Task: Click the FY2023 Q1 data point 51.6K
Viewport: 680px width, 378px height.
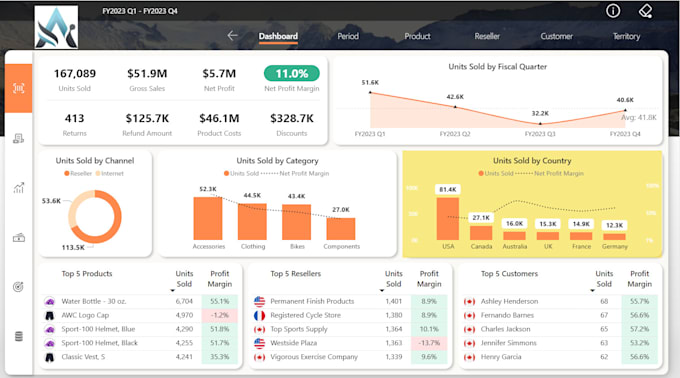Action: tap(370, 92)
